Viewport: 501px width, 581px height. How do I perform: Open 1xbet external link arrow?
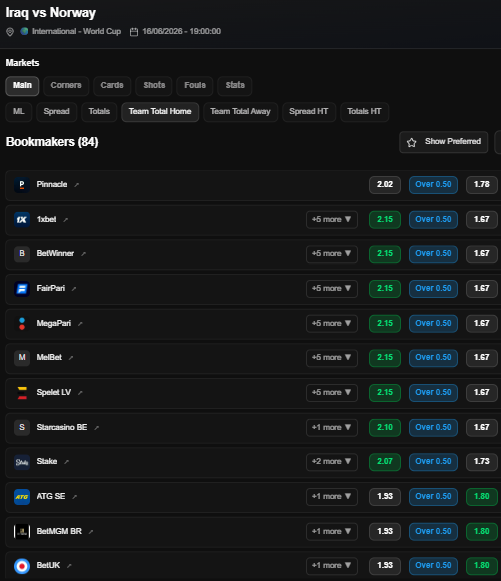tap(66, 220)
